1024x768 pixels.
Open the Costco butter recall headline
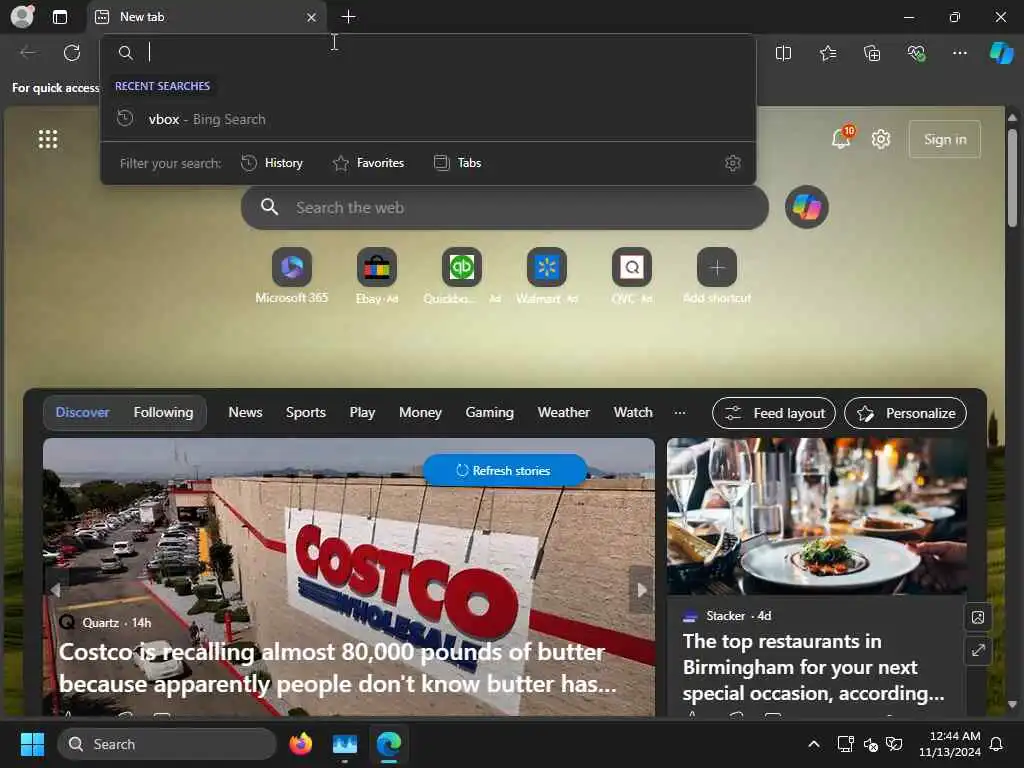pyautogui.click(x=337, y=667)
